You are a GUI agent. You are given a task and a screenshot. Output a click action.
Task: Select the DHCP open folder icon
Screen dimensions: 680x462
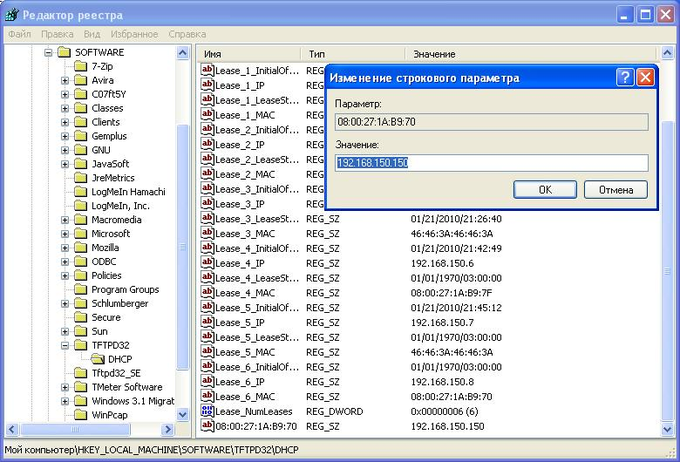click(97, 359)
